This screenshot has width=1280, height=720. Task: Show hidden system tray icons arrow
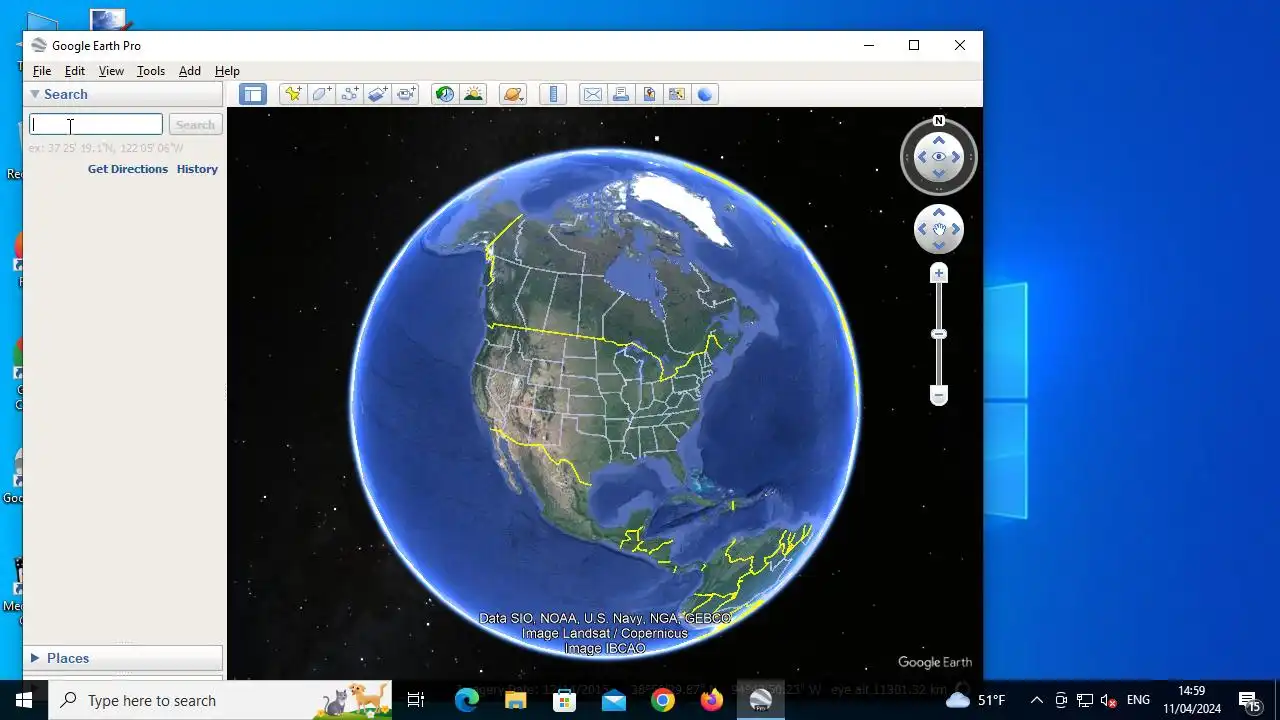tap(1037, 700)
